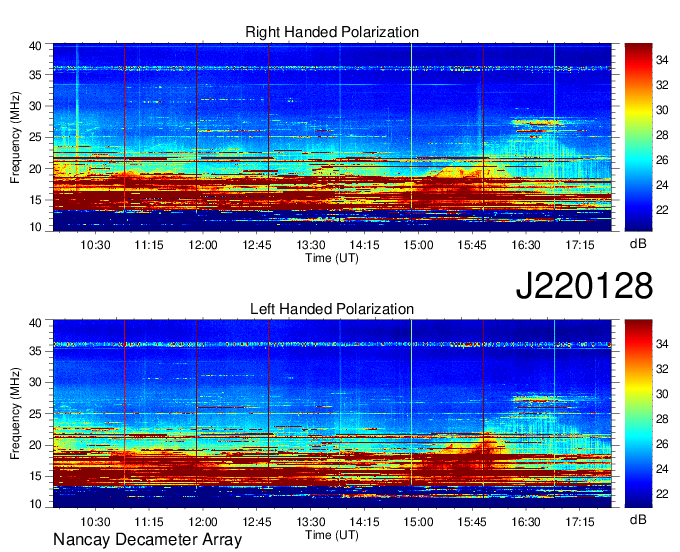The image size is (680, 552).
Task: Click the dB unit label under Left Handed color bar
Action: [638, 519]
